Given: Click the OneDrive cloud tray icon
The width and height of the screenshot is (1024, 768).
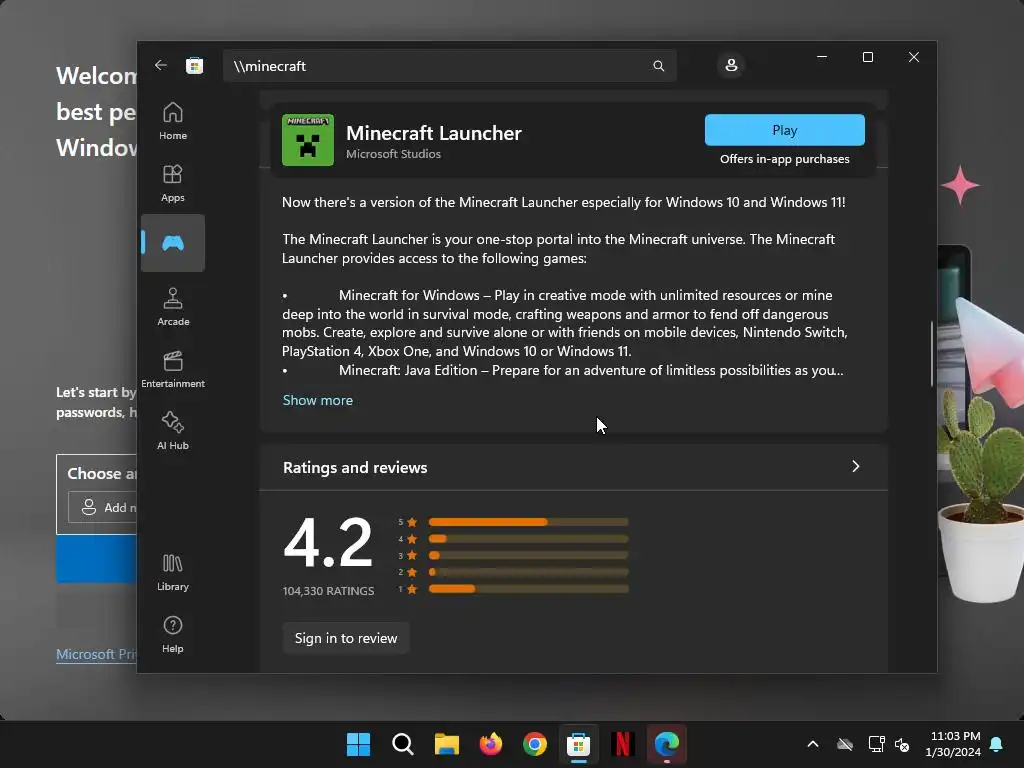Looking at the screenshot, I should click(844, 744).
